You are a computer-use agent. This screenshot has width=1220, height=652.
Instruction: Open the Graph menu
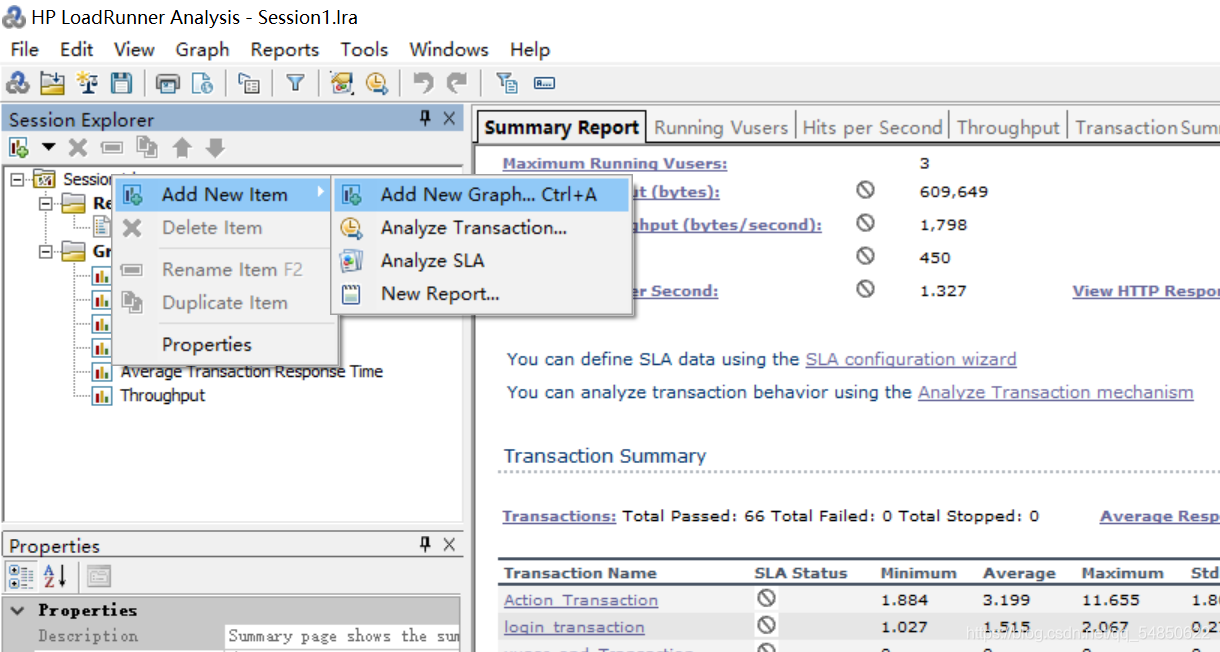point(202,49)
